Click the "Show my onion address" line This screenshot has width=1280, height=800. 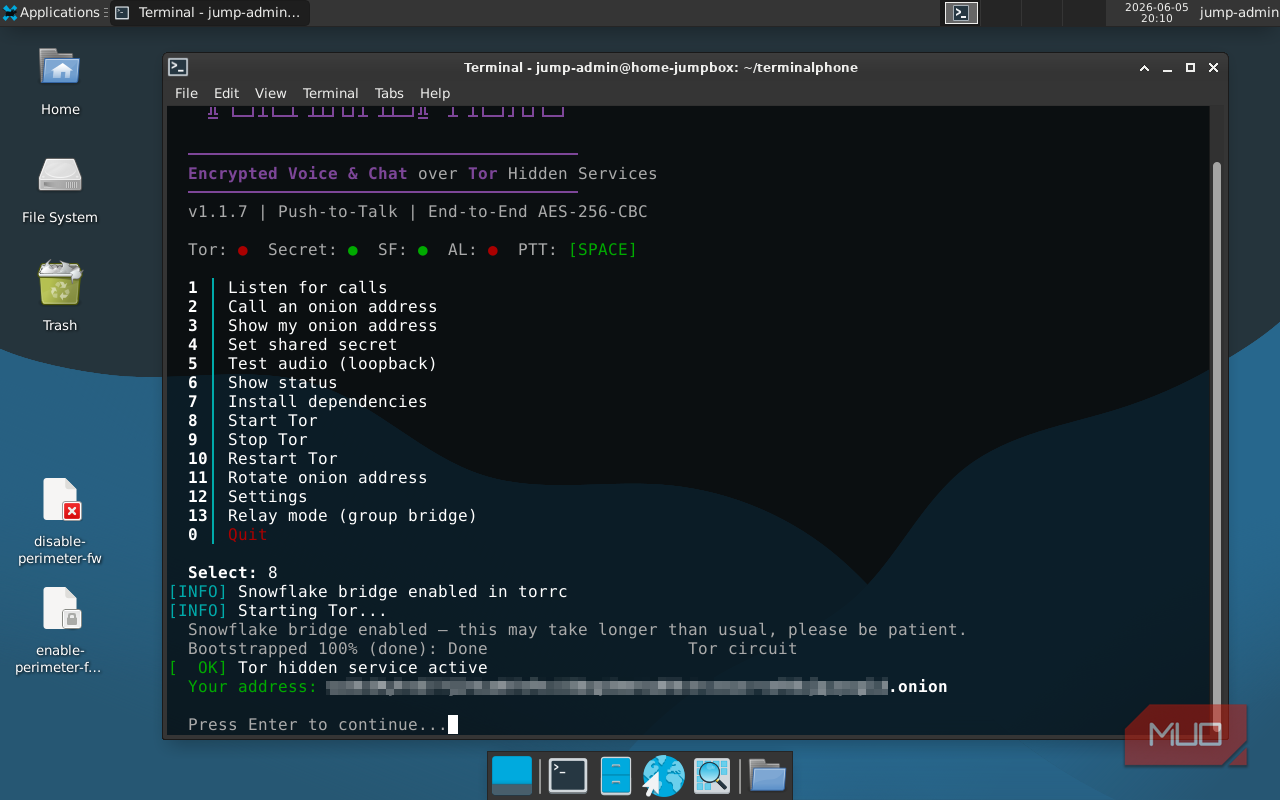tap(332, 325)
